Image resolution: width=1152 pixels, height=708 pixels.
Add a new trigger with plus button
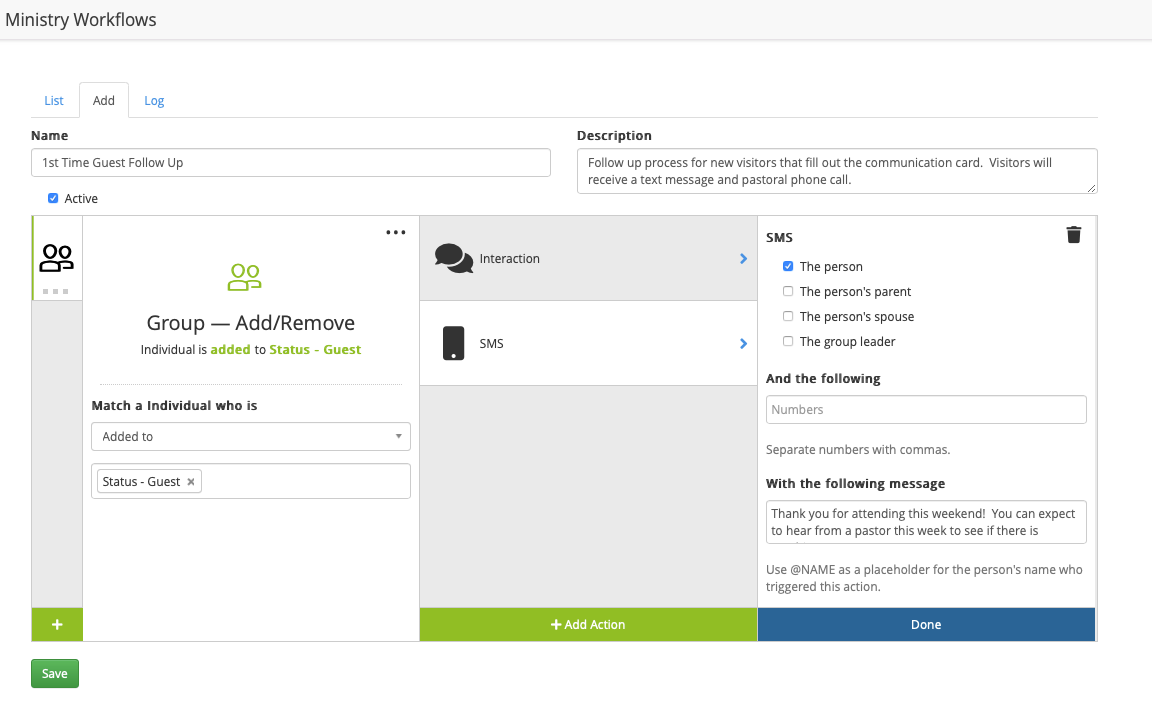coord(57,624)
